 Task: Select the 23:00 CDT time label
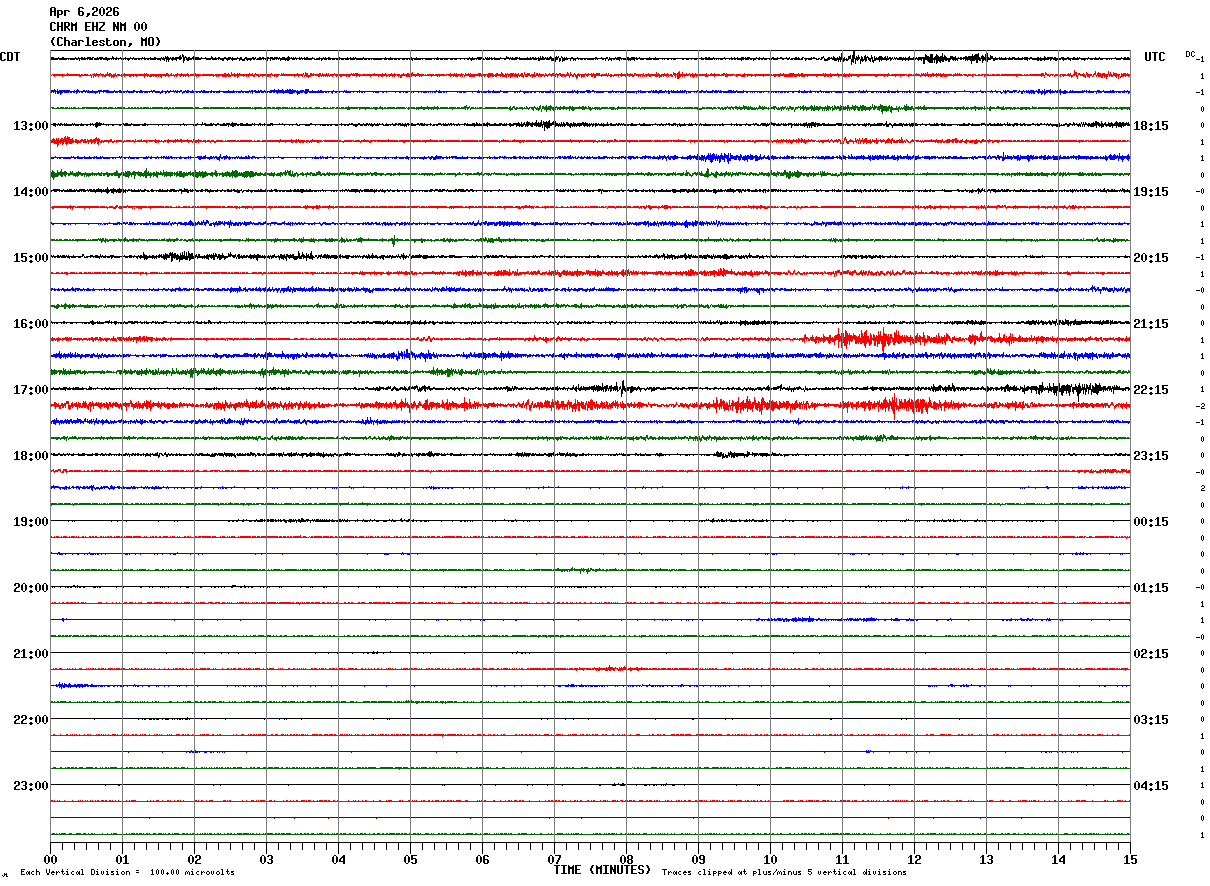click(30, 786)
